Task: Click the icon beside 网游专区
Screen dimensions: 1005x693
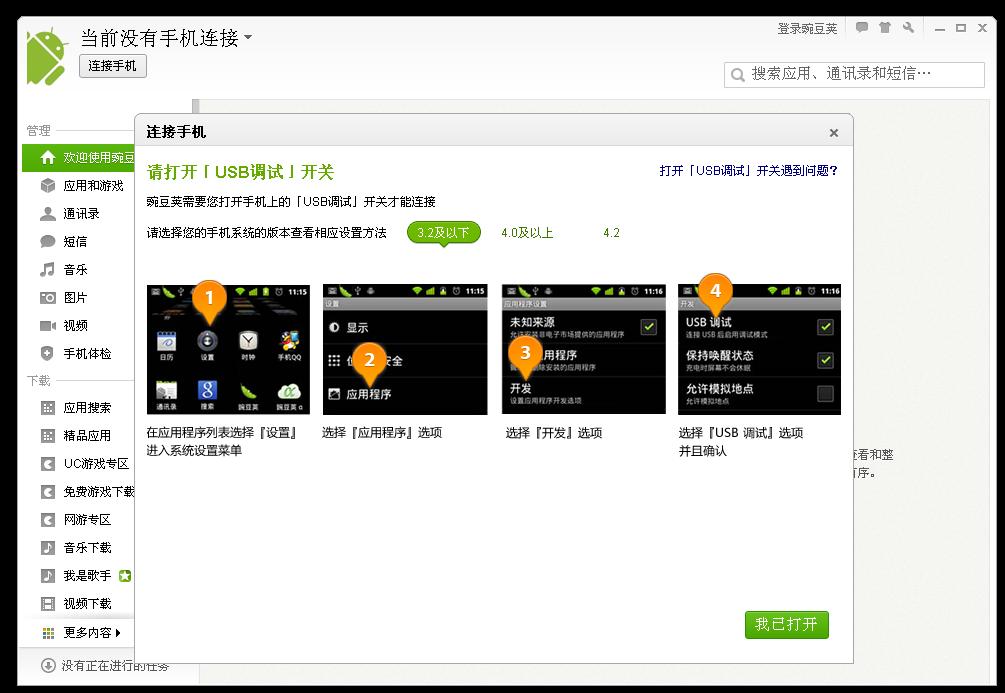Action: click(x=48, y=520)
